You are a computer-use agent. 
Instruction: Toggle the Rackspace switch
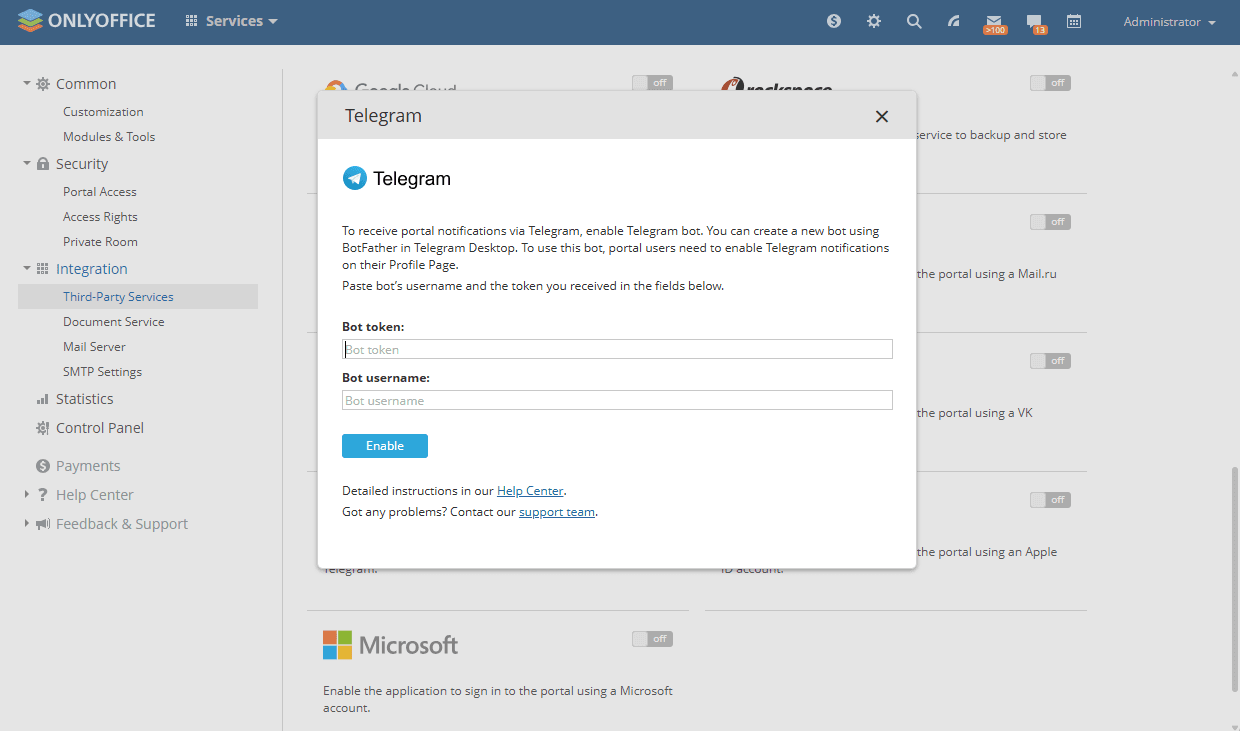(1050, 83)
